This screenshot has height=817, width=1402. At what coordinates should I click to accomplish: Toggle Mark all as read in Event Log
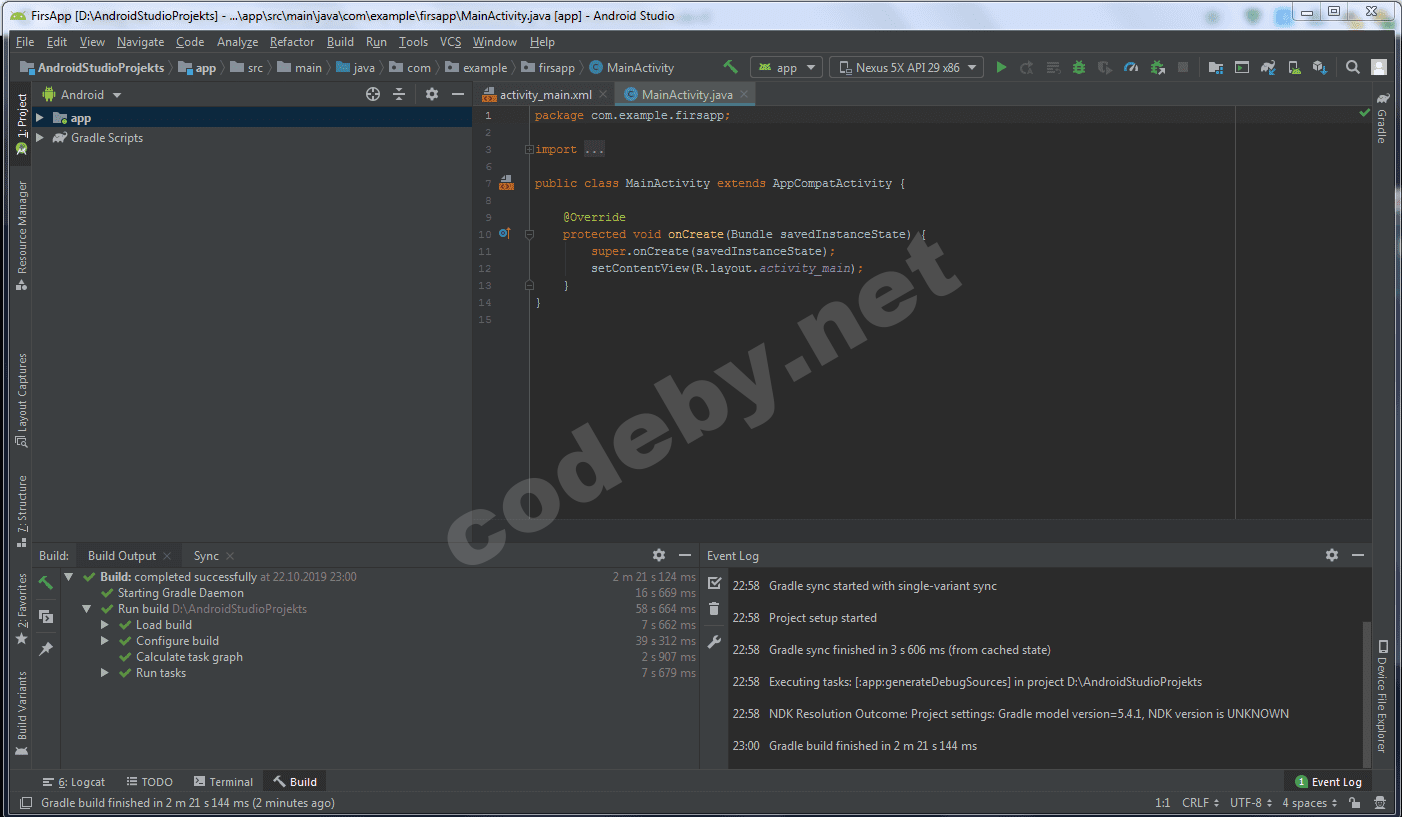click(x=714, y=583)
